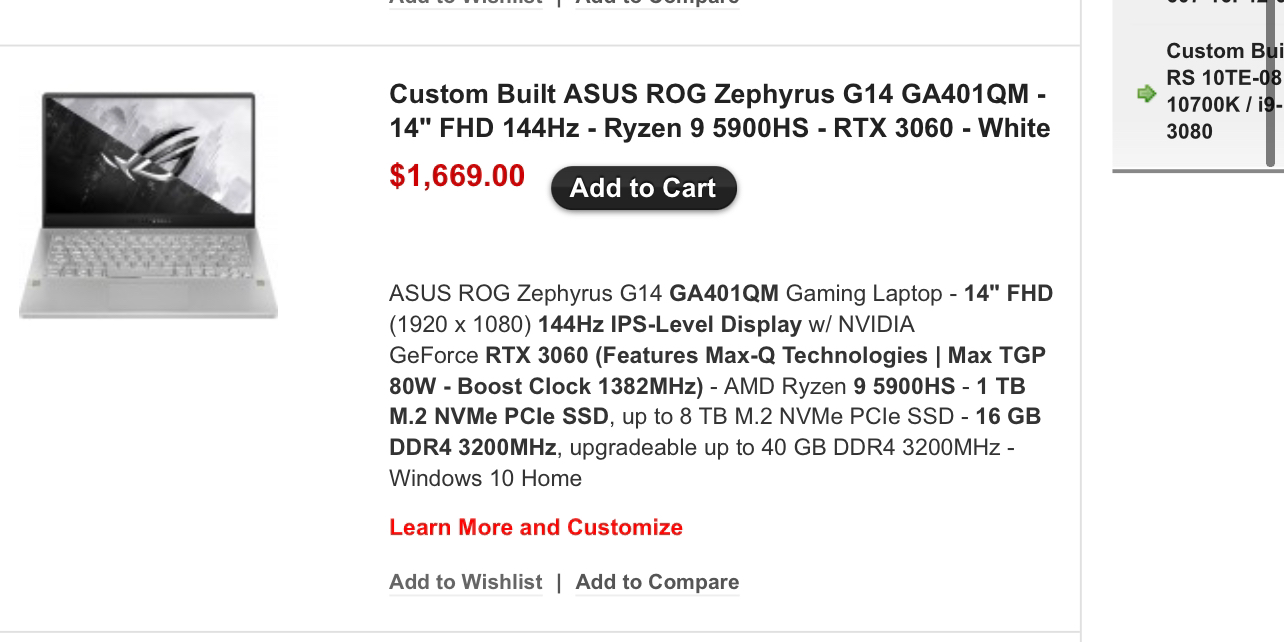This screenshot has height=642, width=1284.
Task: Open Learn More and Customize link
Action: click(x=536, y=527)
